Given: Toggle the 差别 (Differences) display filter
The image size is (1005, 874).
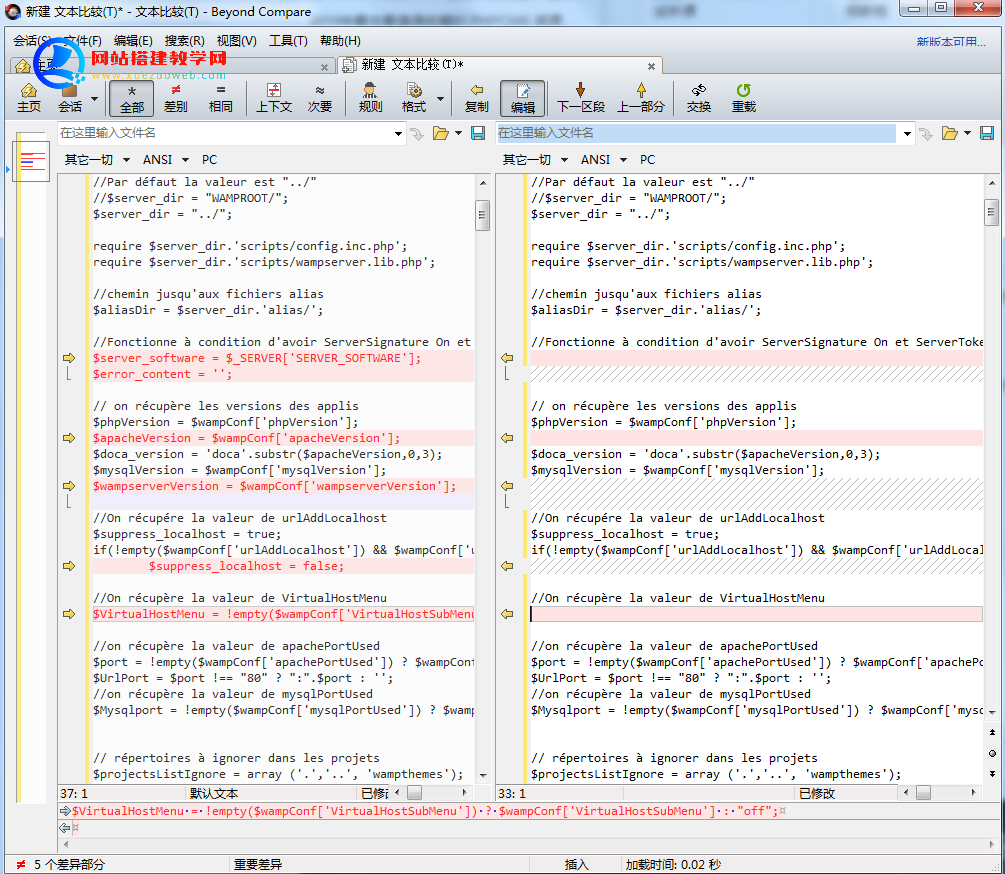Looking at the screenshot, I should [176, 98].
